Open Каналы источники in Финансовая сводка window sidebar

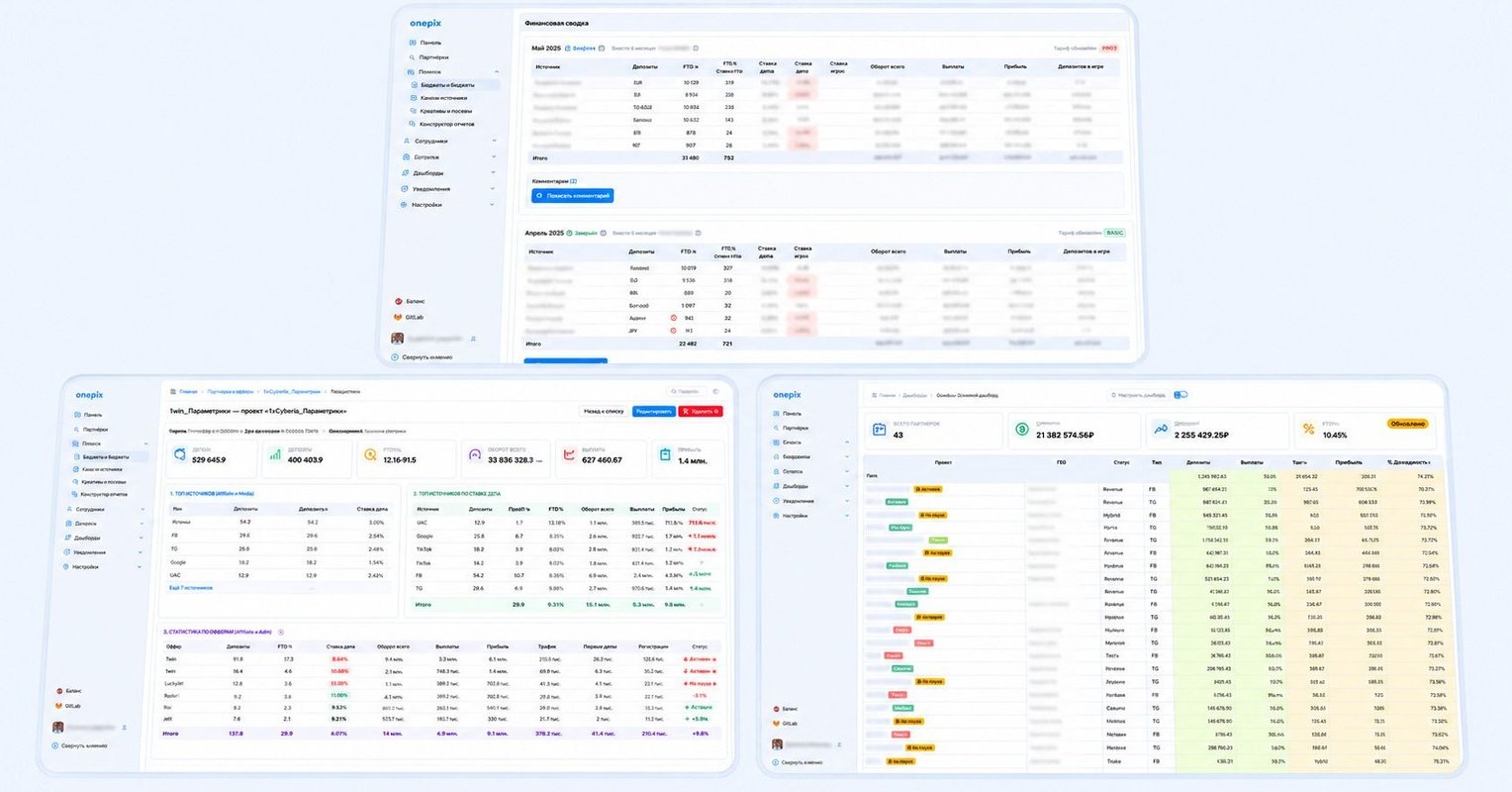pyautogui.click(x=443, y=98)
